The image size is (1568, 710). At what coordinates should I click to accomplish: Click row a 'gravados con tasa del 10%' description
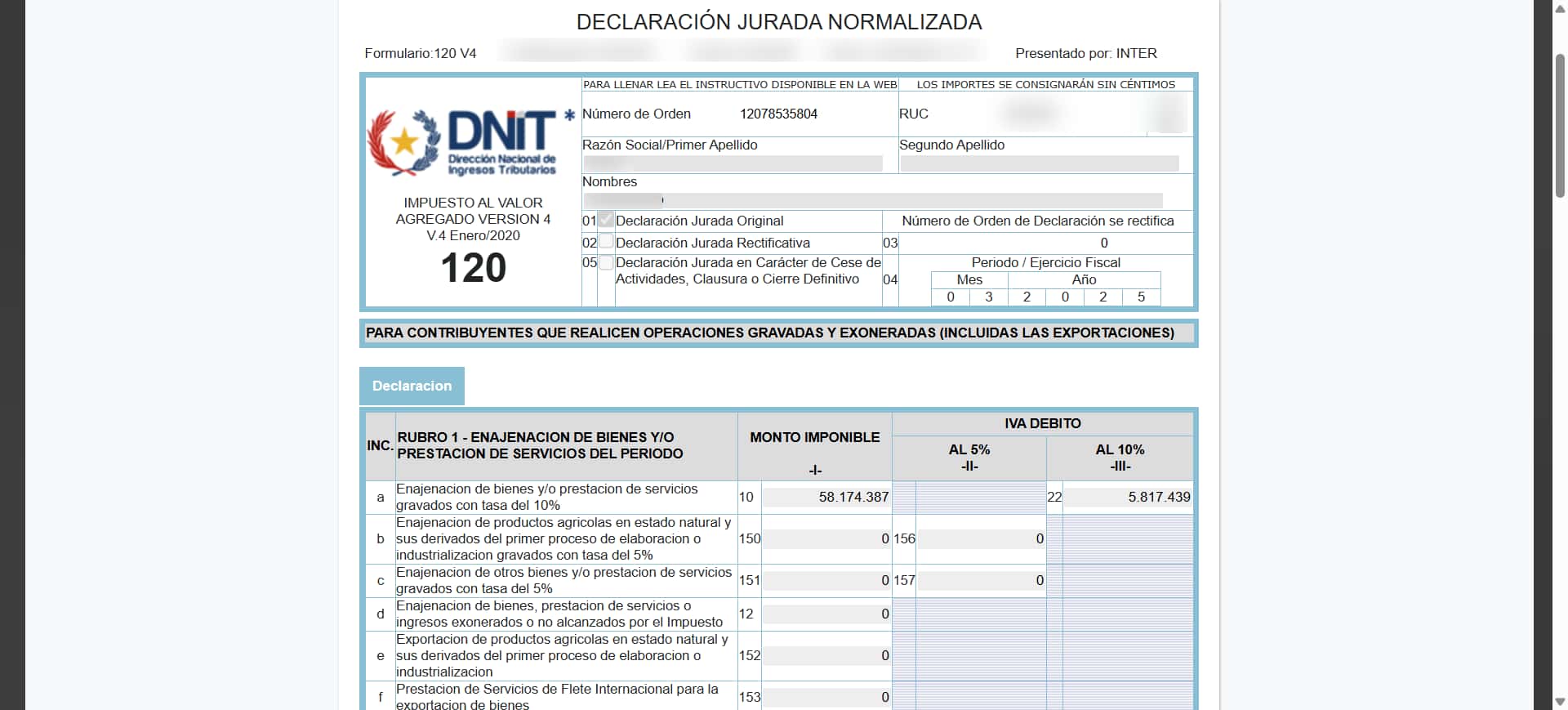[547, 497]
